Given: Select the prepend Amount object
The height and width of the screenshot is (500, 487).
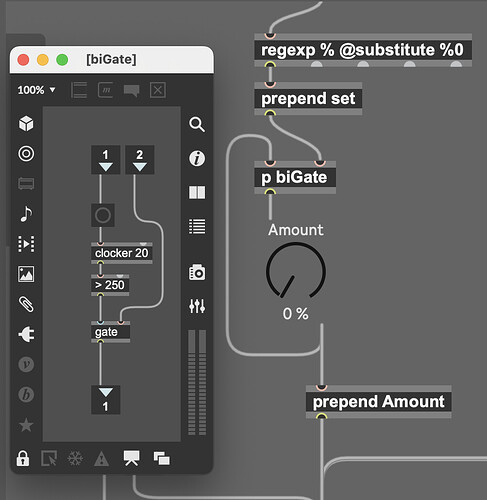Looking at the screenshot, I should 379,402.
